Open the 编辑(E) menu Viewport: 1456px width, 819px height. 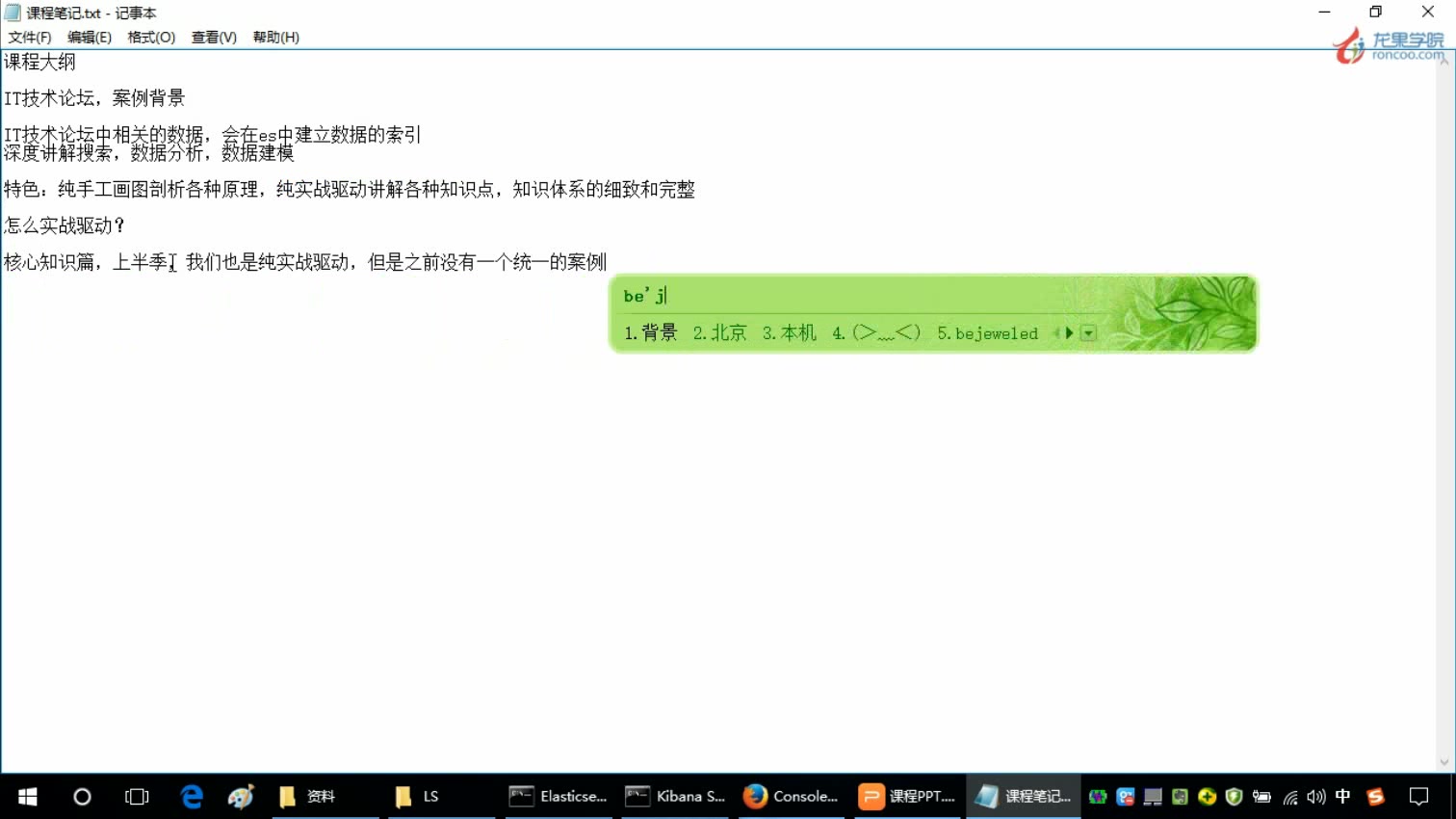pyautogui.click(x=90, y=37)
